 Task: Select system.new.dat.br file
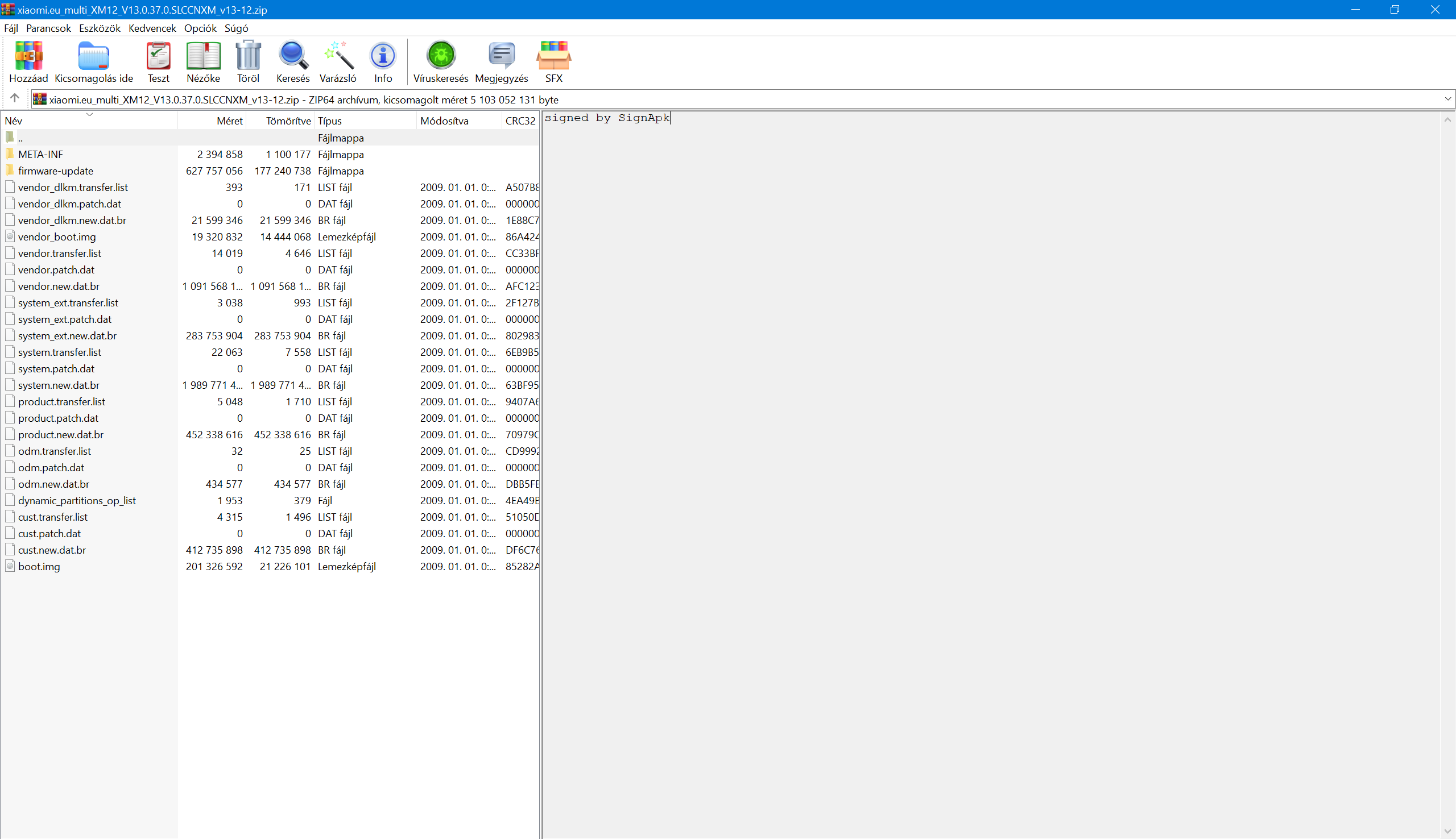point(59,385)
